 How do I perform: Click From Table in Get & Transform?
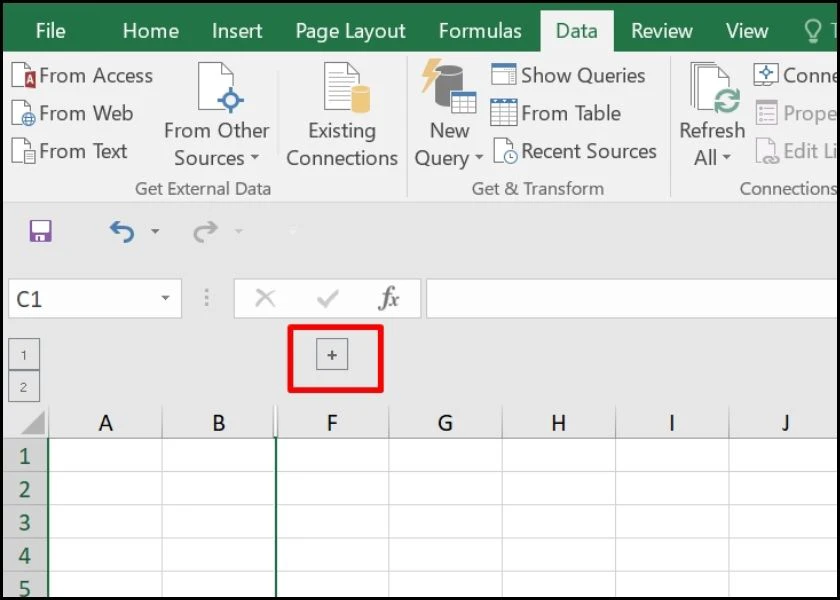coord(504,113)
